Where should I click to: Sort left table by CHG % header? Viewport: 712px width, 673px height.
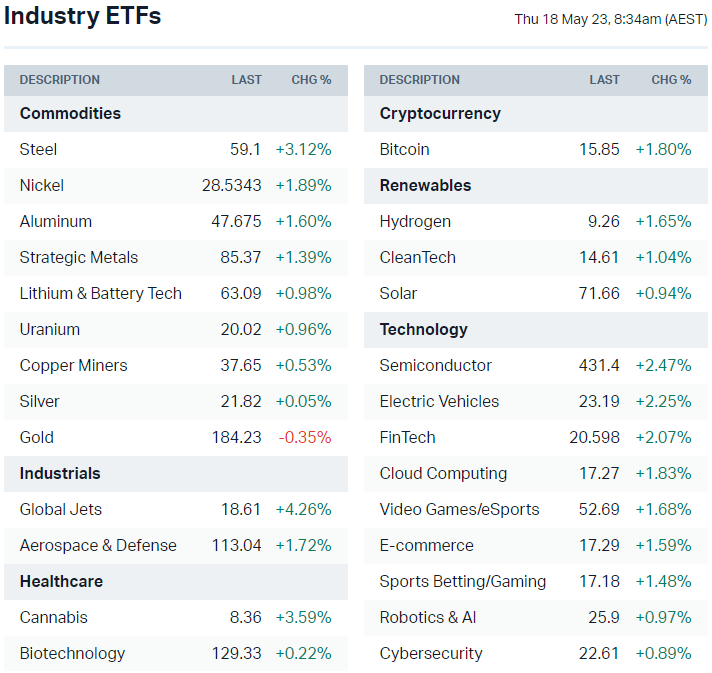[311, 80]
